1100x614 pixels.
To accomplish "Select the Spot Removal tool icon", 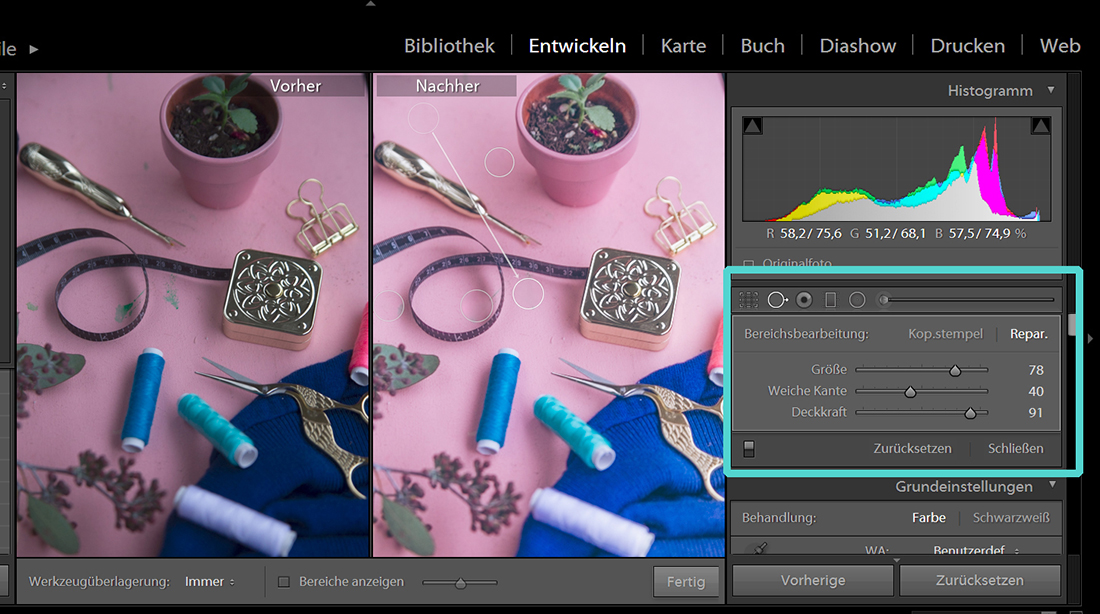I will pos(777,299).
